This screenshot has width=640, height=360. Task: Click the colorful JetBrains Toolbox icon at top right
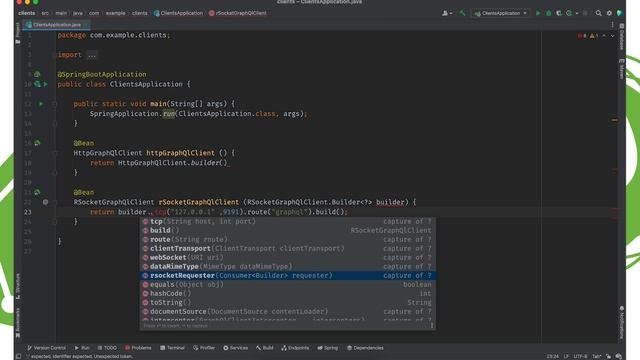[x=620, y=13]
